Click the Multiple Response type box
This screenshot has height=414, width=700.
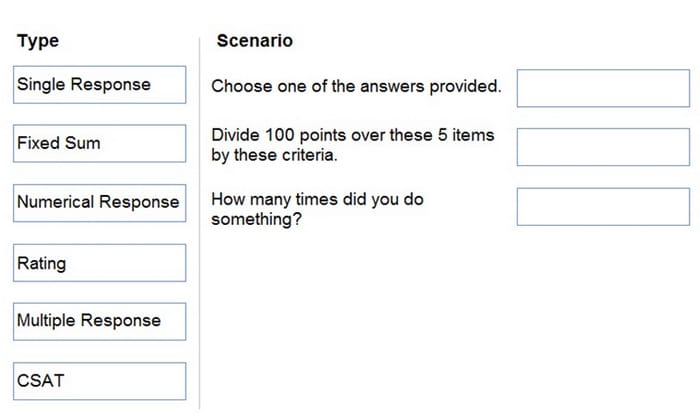coord(100,322)
